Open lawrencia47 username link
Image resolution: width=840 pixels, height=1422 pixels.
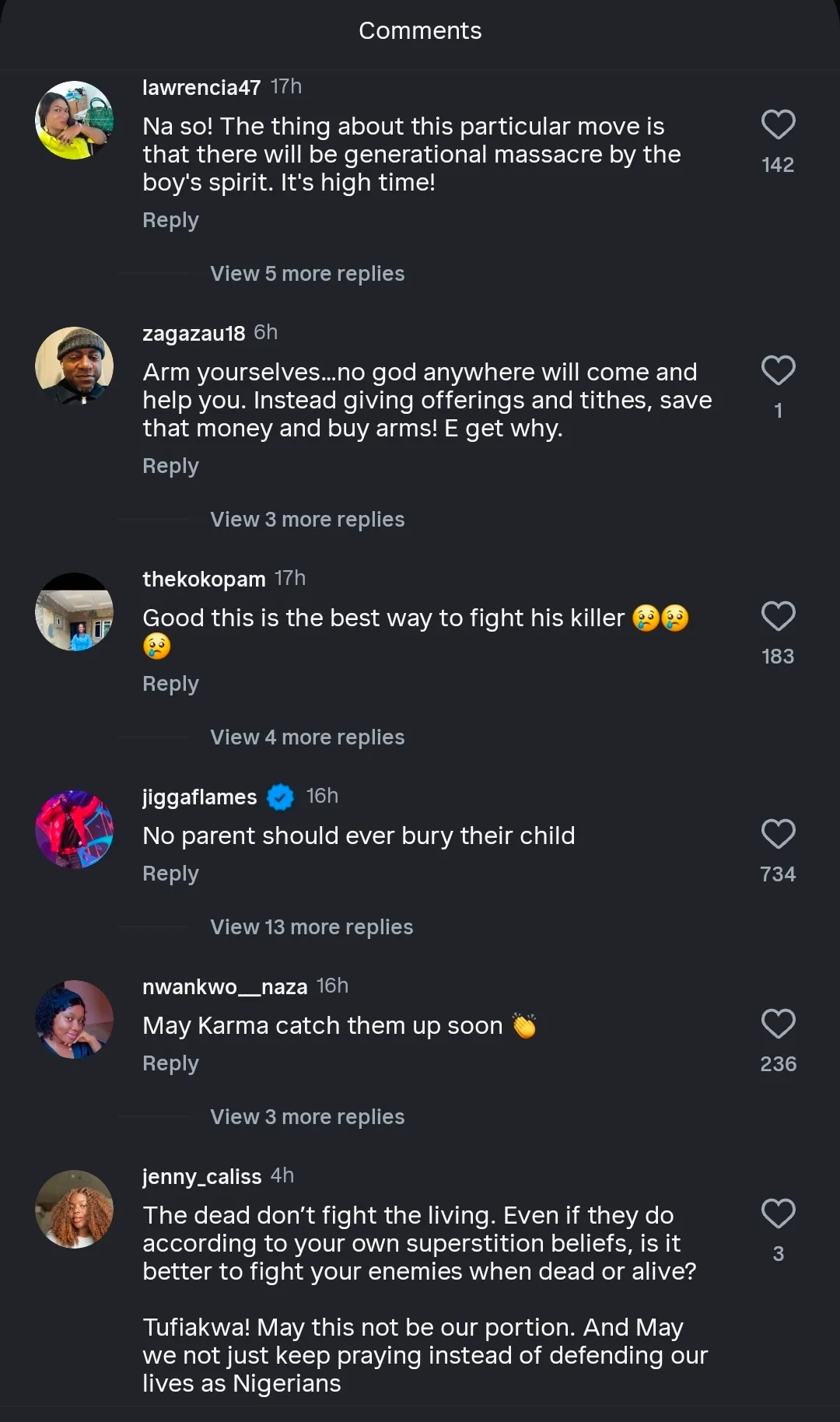click(x=201, y=88)
